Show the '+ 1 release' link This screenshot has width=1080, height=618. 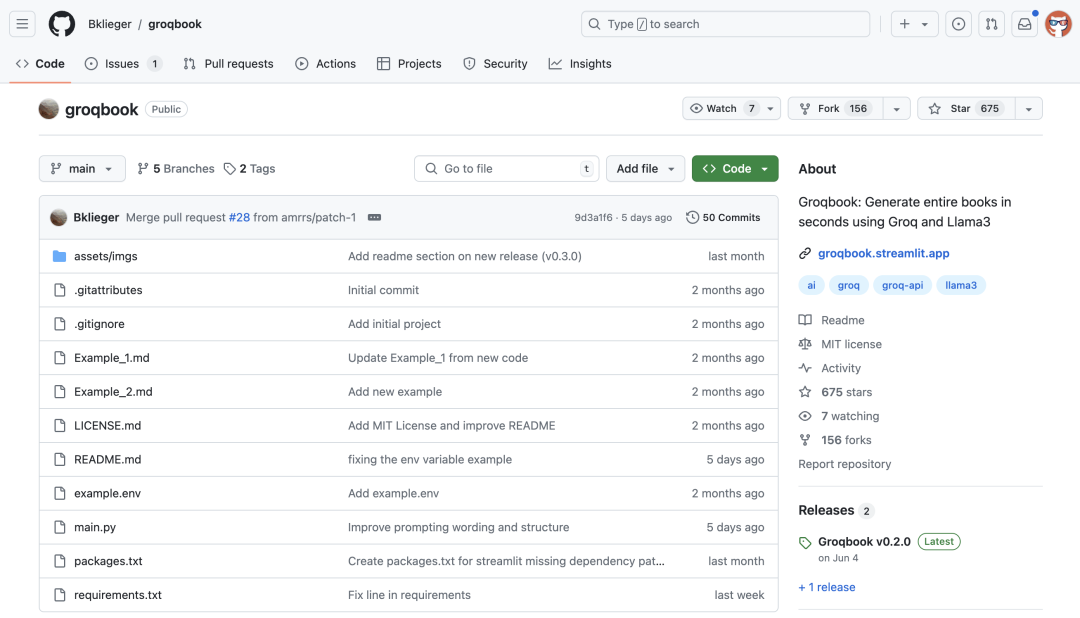click(827, 588)
